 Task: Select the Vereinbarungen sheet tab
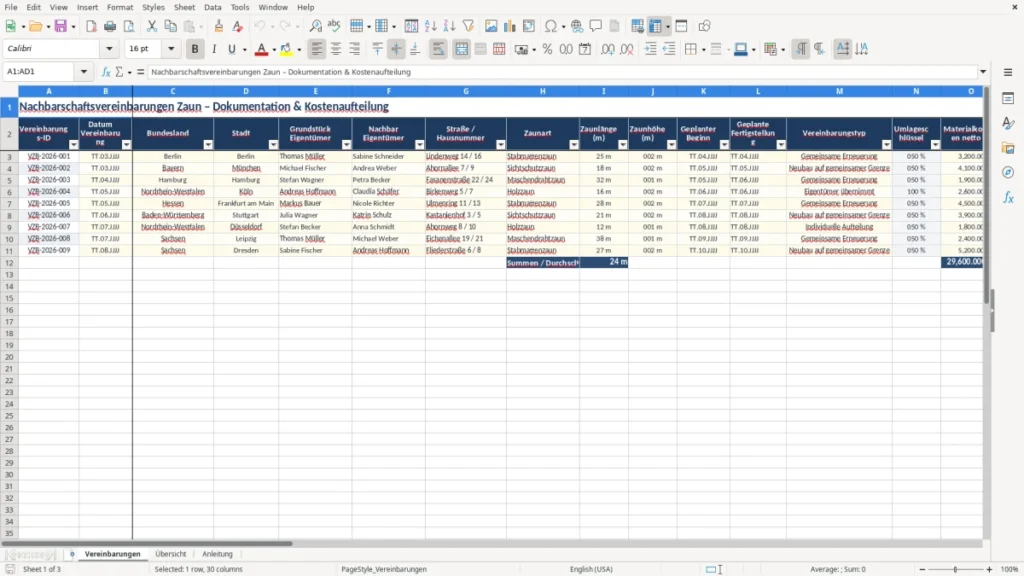pos(112,554)
